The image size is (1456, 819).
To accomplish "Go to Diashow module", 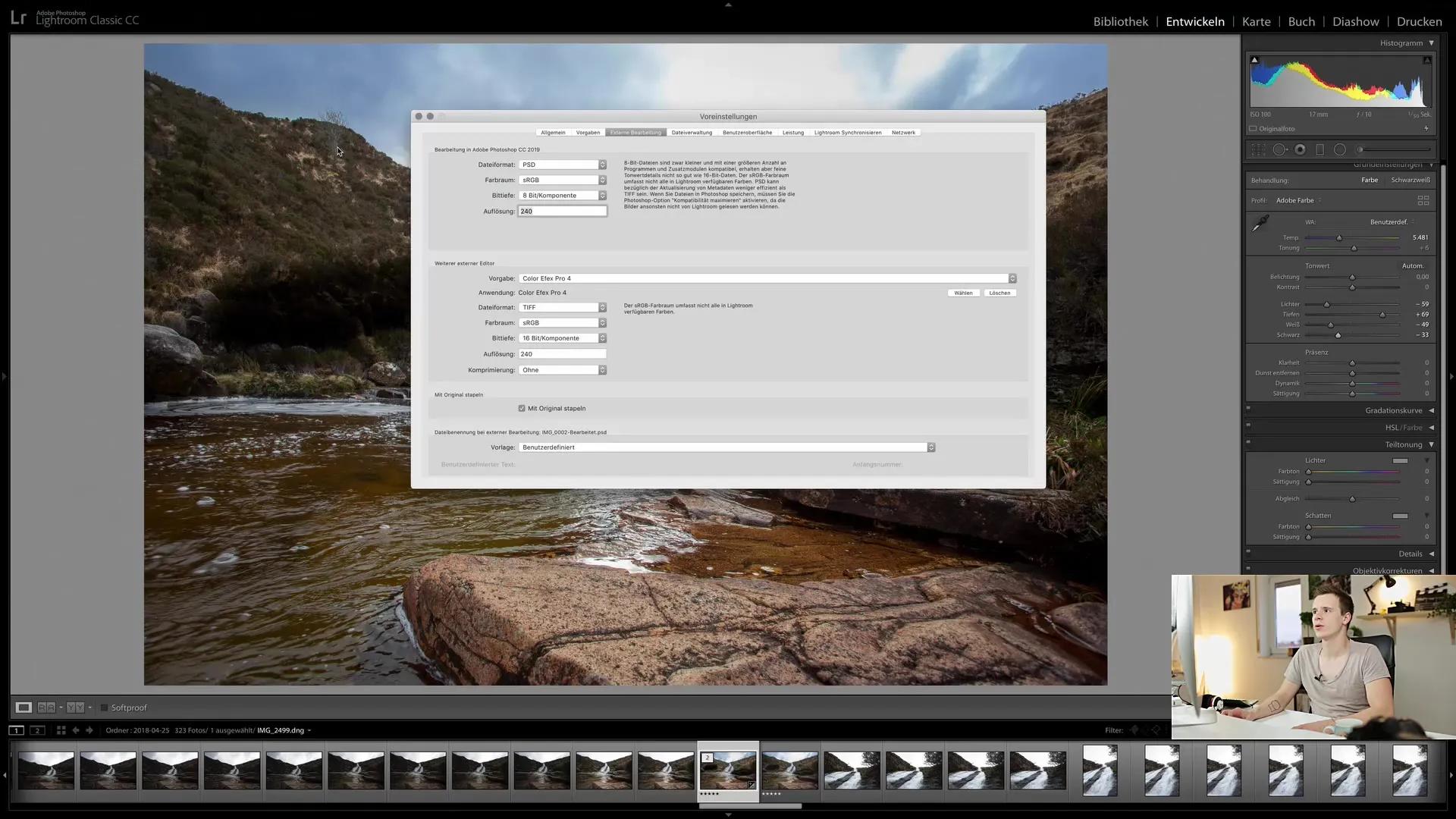I will click(1356, 21).
